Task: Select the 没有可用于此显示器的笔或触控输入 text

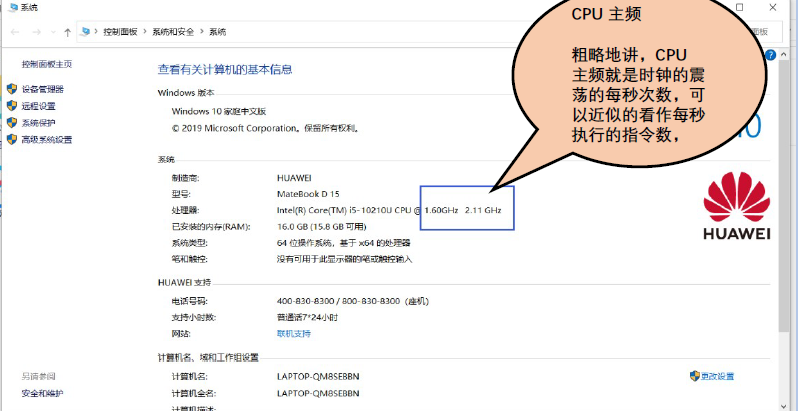Action: tap(345, 259)
